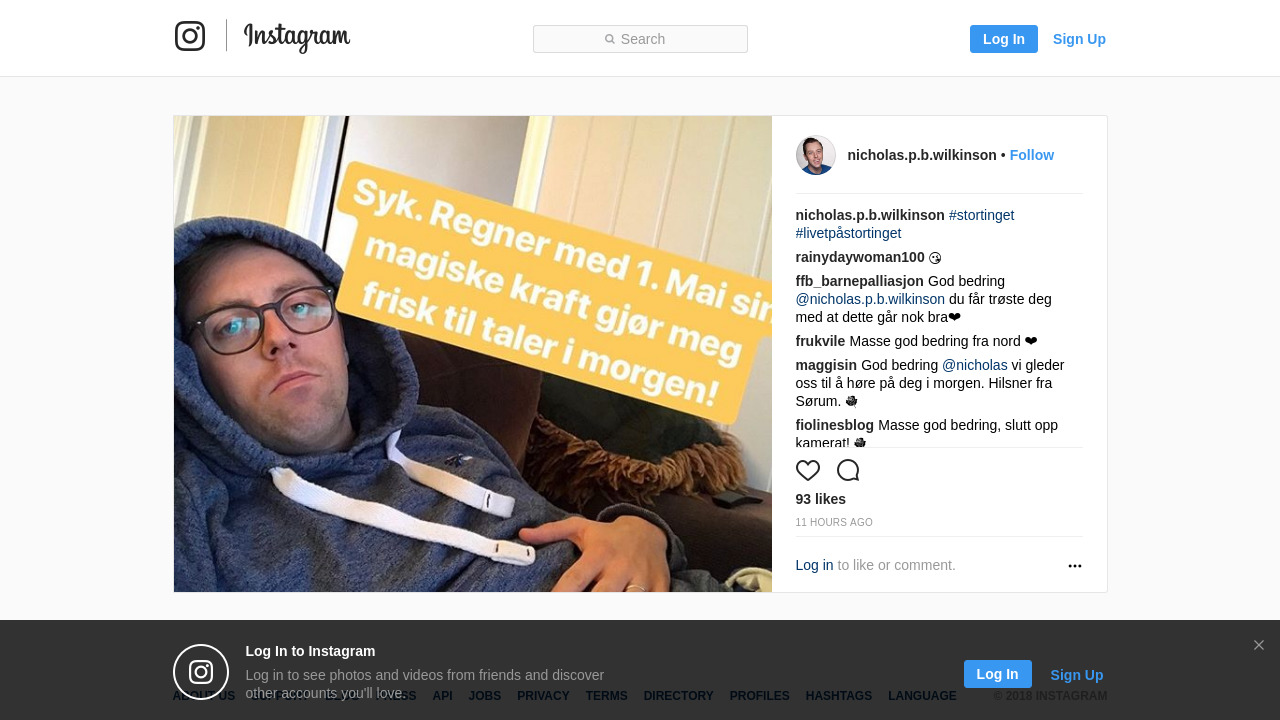This screenshot has width=1280, height=720.
Task: Click into the Search field
Action: point(640,39)
